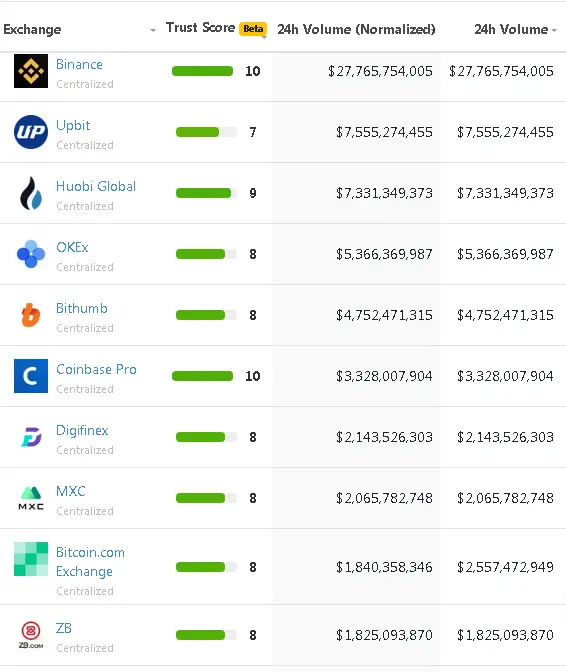Click the OKEx blue dots logo
Image resolution: width=566 pixels, height=672 pixels.
31,254
